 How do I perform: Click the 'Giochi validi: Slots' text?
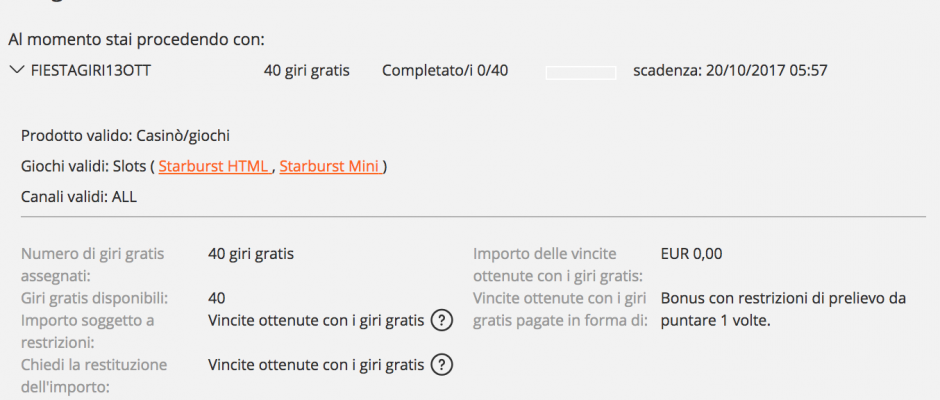pyautogui.click(x=84, y=167)
